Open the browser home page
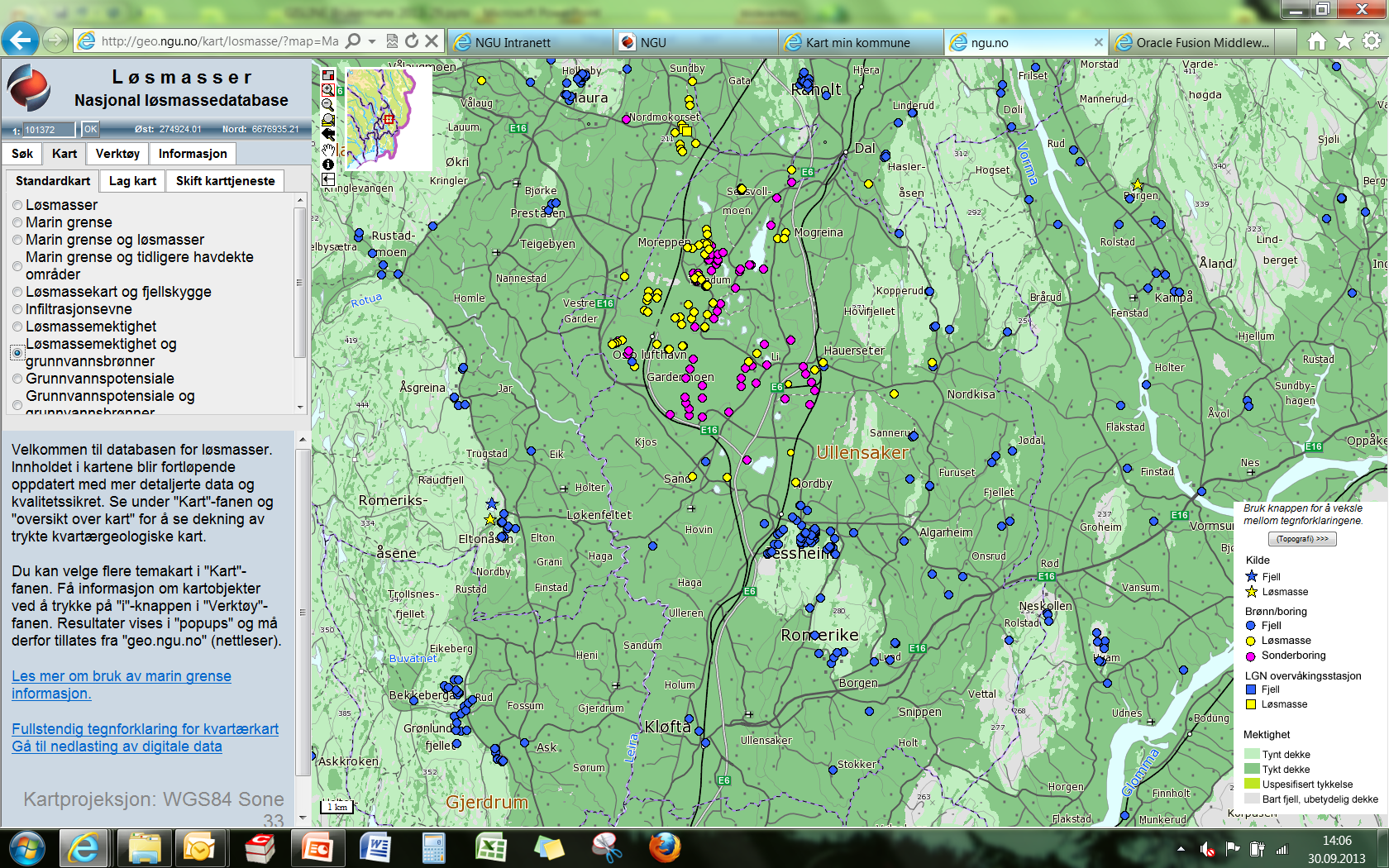This screenshot has width=1389, height=868. (x=1317, y=41)
